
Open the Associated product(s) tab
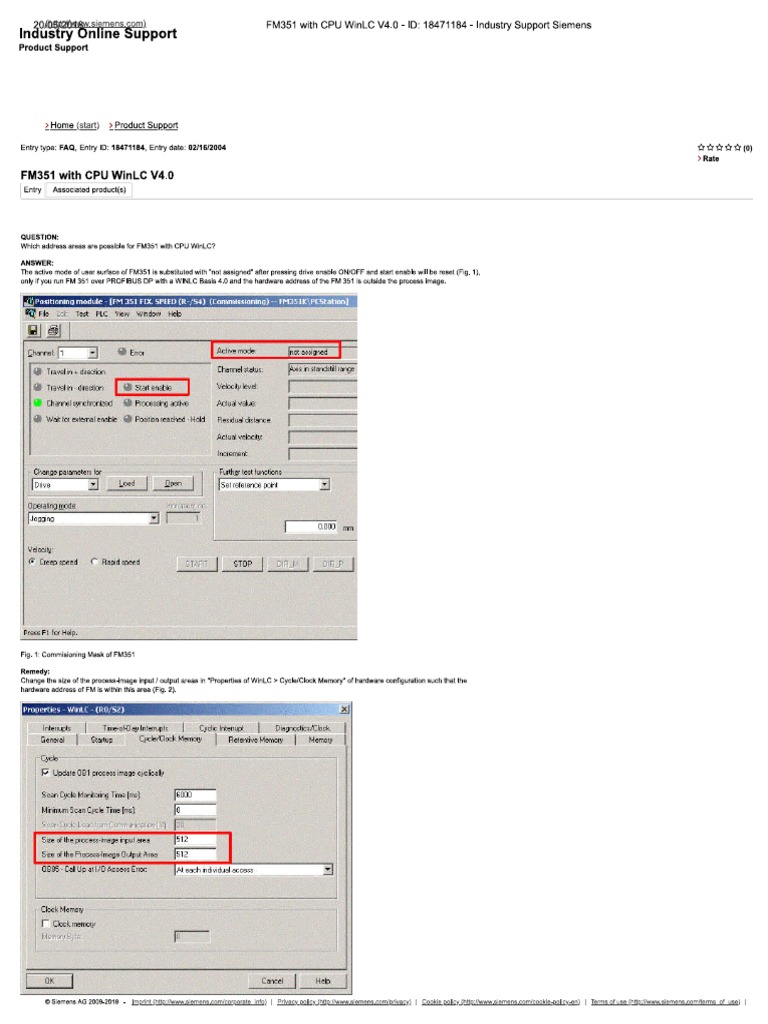click(x=89, y=190)
